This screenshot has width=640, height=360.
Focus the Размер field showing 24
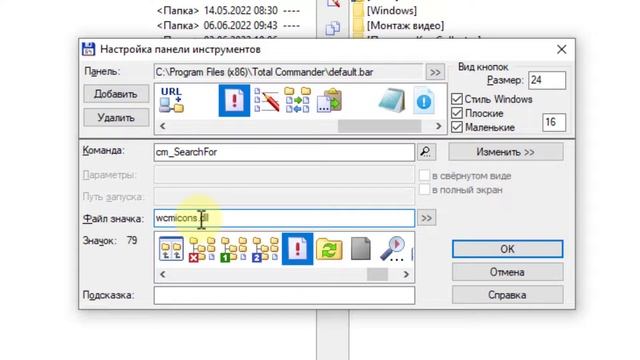pyautogui.click(x=547, y=80)
